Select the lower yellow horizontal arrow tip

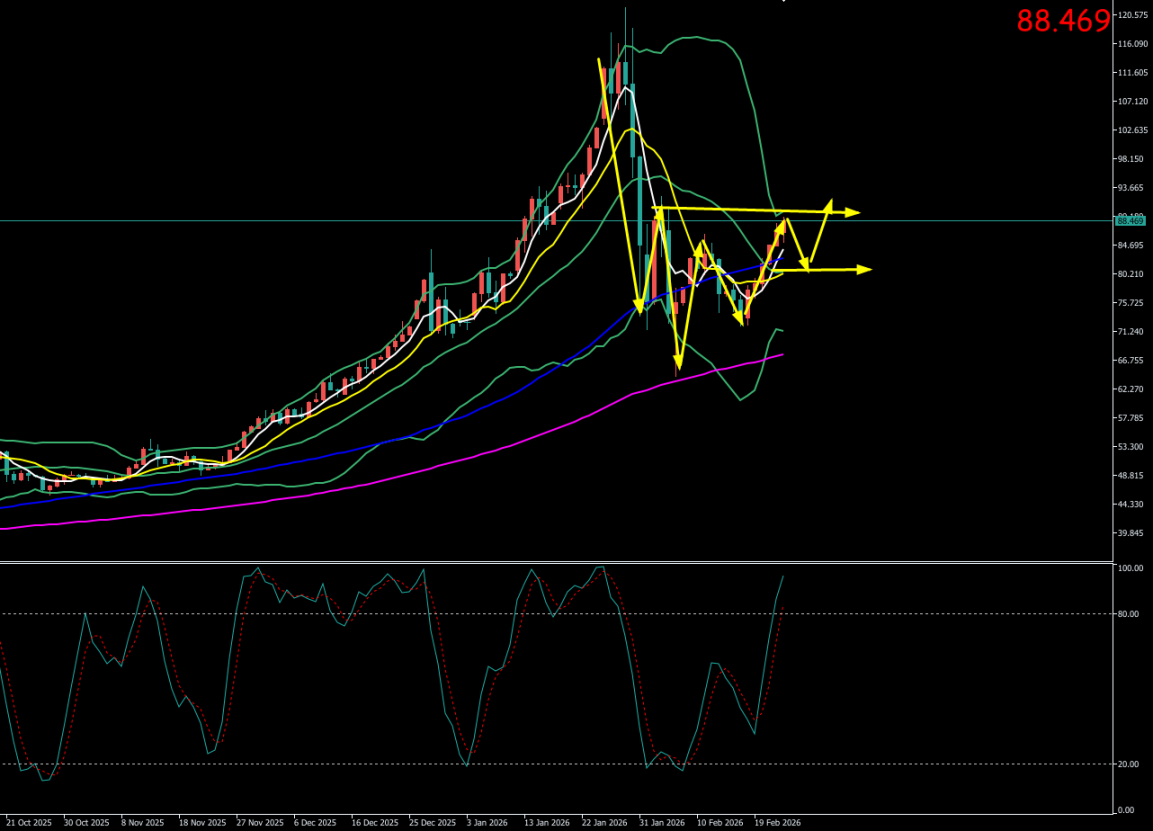tap(866, 269)
